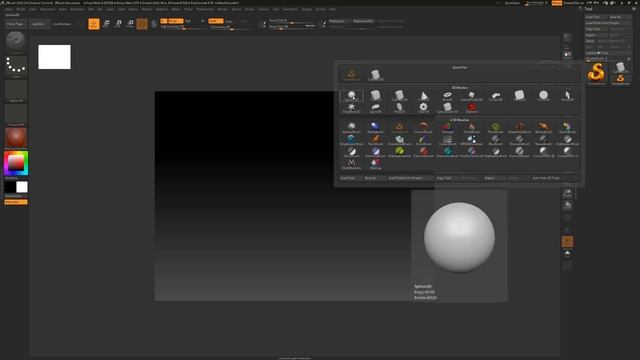Pick the Spiral3D primitive
Viewport: 640px width, 360px height.
376,108
